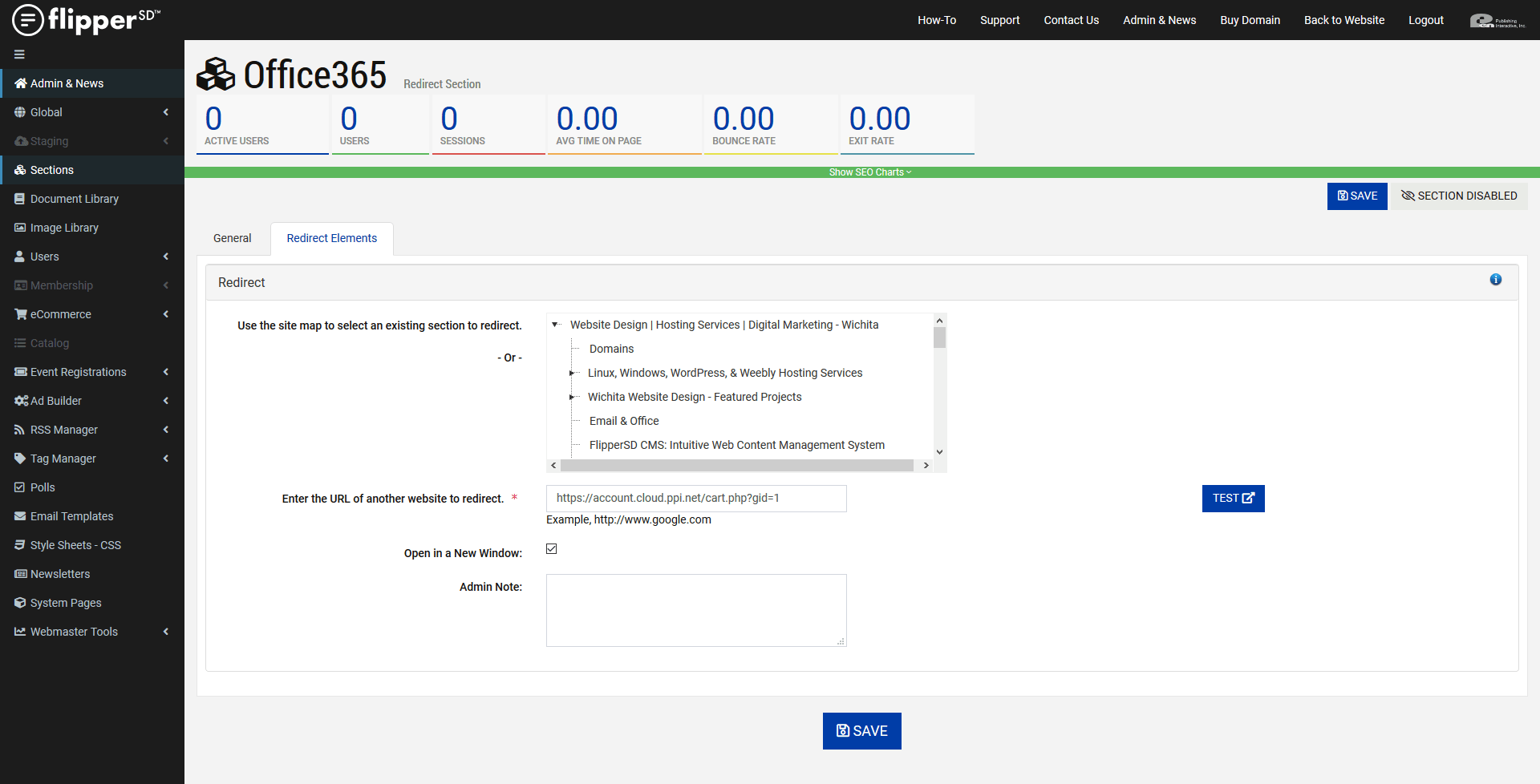The height and width of the screenshot is (784, 1540).
Task: Open Admin & News in the top menu
Action: coord(1160,20)
